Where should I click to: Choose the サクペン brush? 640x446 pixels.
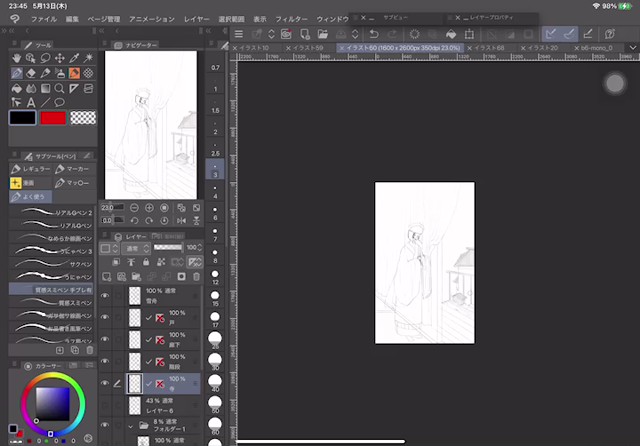pos(51,264)
